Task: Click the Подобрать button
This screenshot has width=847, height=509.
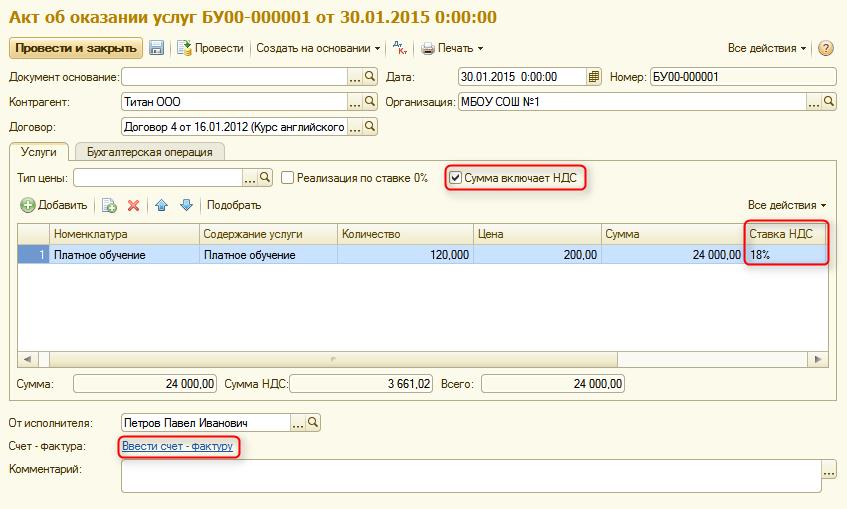Action: 234,205
